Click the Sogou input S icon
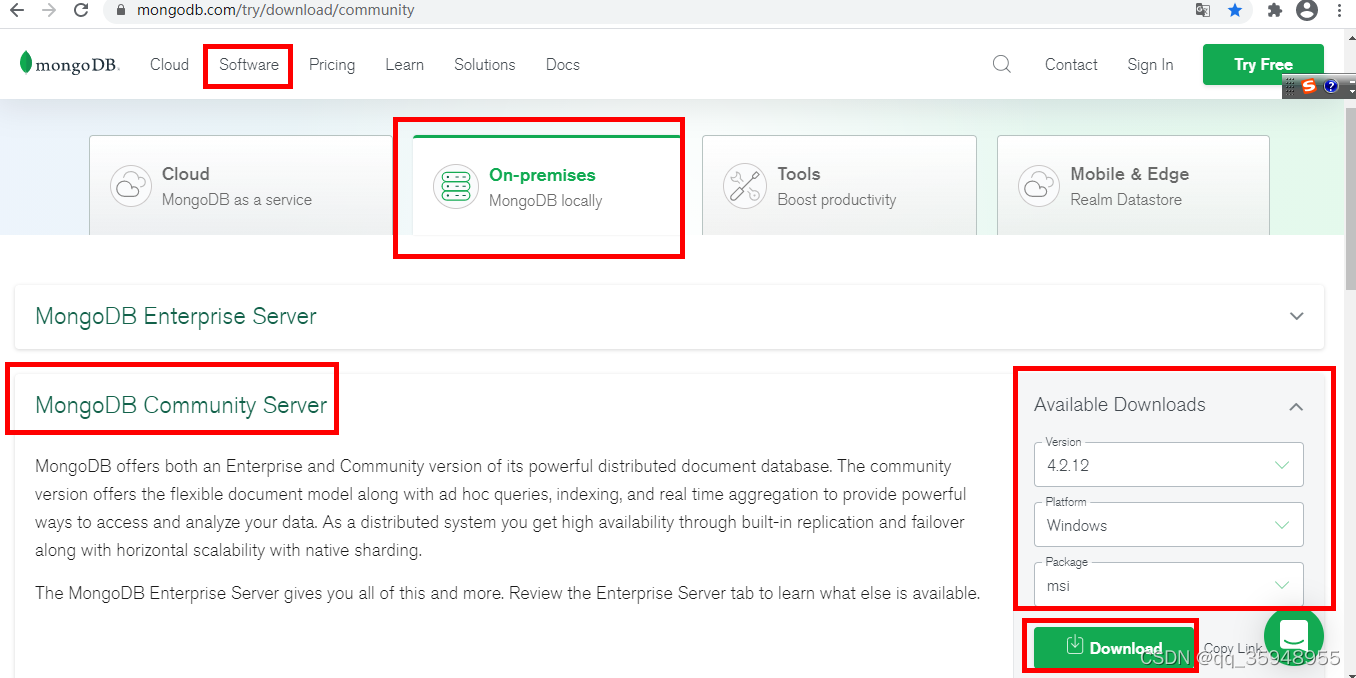 coord(1309,87)
